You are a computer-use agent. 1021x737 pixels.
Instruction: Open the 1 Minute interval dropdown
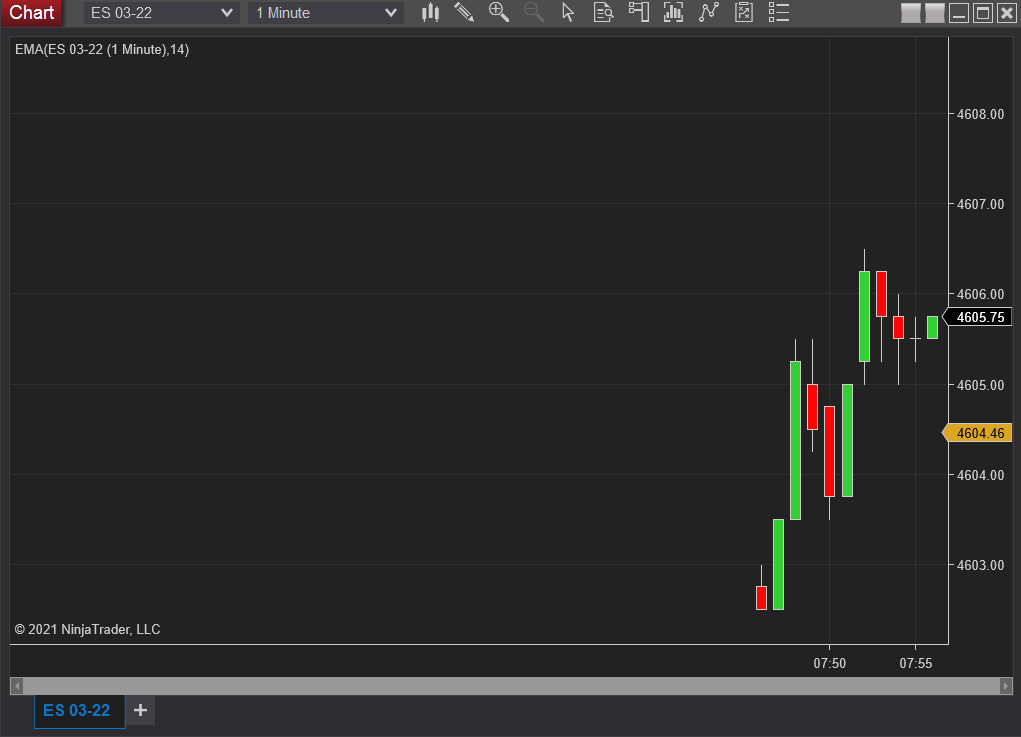[326, 13]
